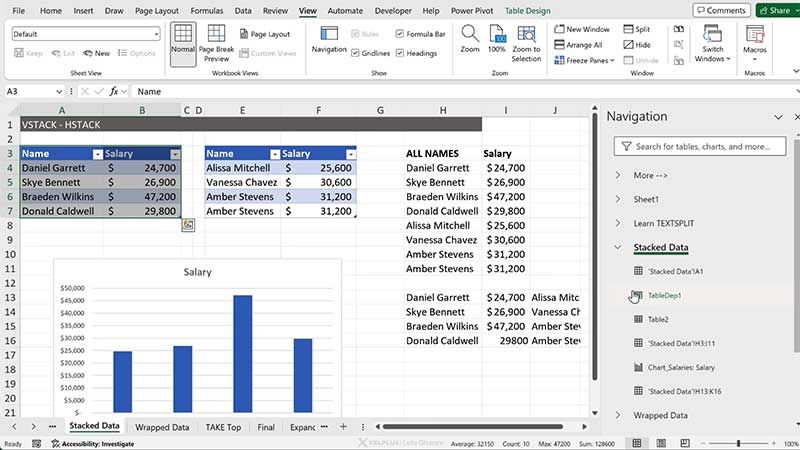Screen dimensions: 800x450
Task: Click zoom in plus on status bar
Action: 773,443
